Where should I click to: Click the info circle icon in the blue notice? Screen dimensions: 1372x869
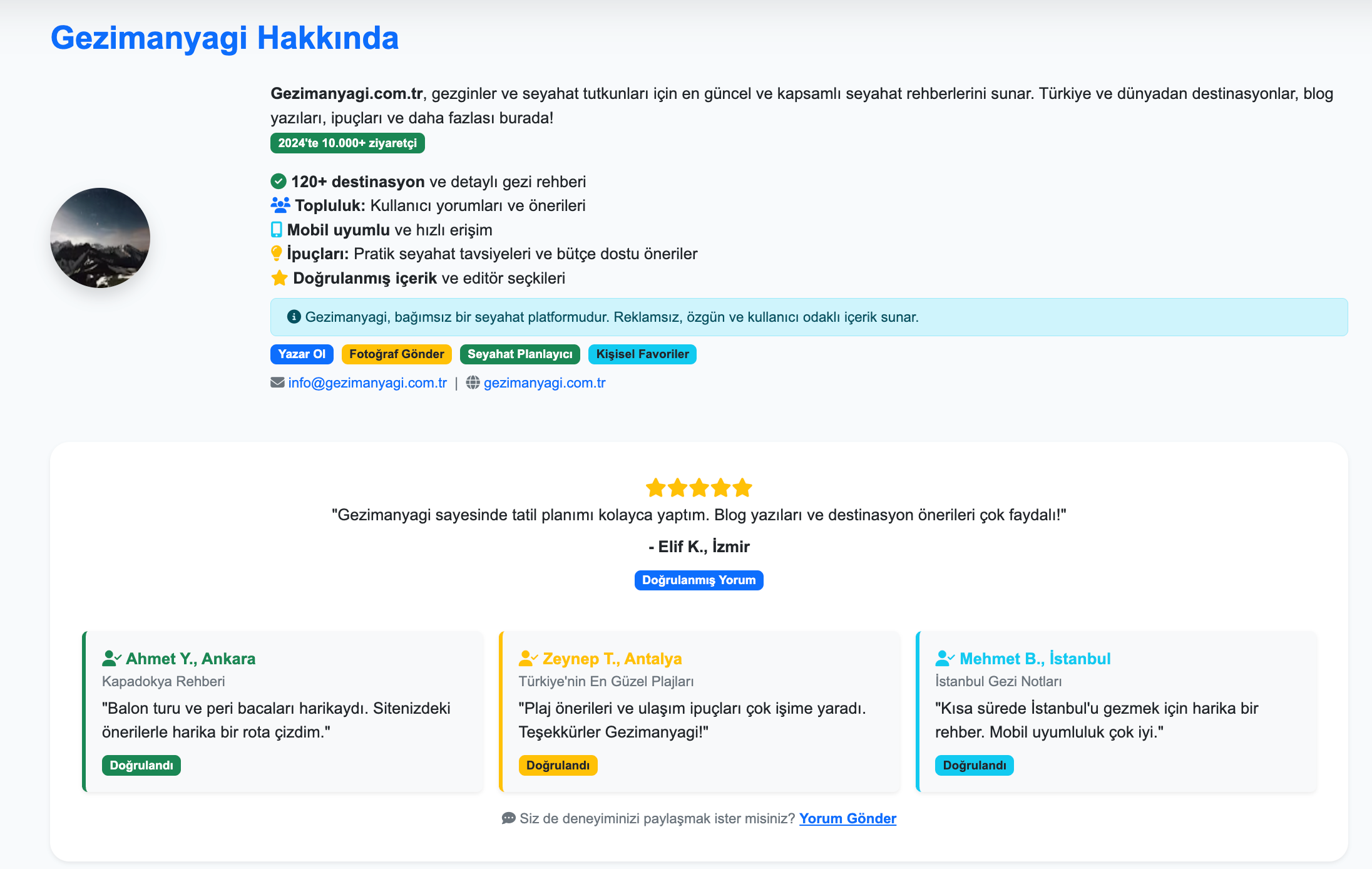pyautogui.click(x=294, y=317)
